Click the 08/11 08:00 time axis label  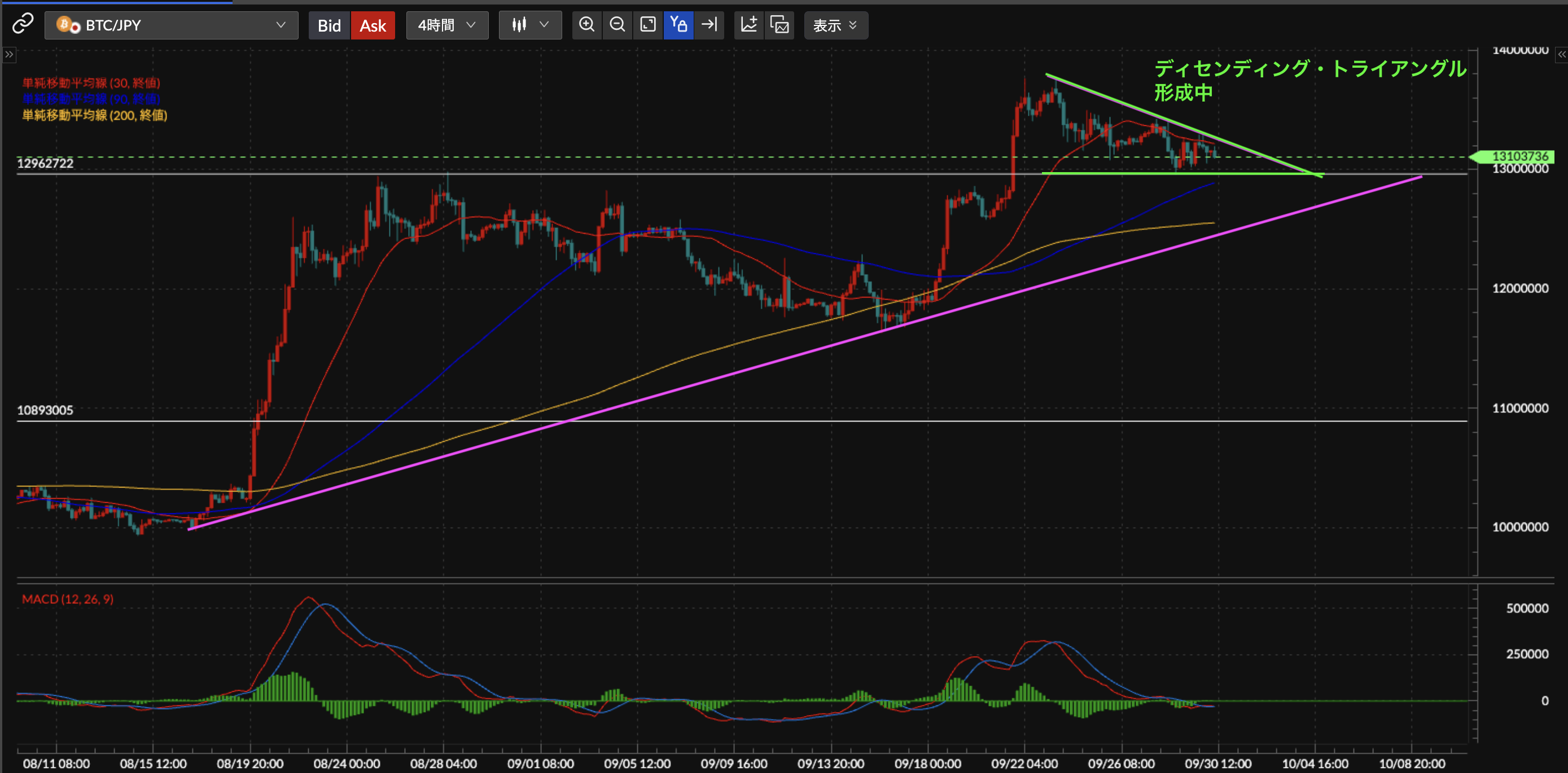(x=56, y=763)
